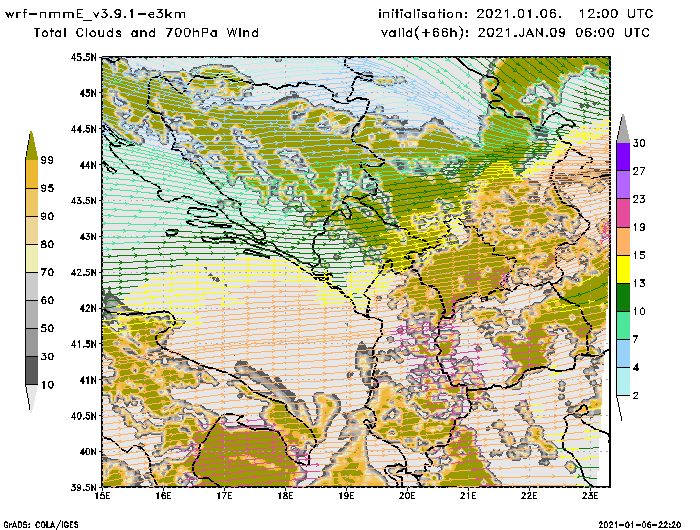This screenshot has width=700, height=530.
Task: Click the 16E longitude label
Action: [x=163, y=496]
